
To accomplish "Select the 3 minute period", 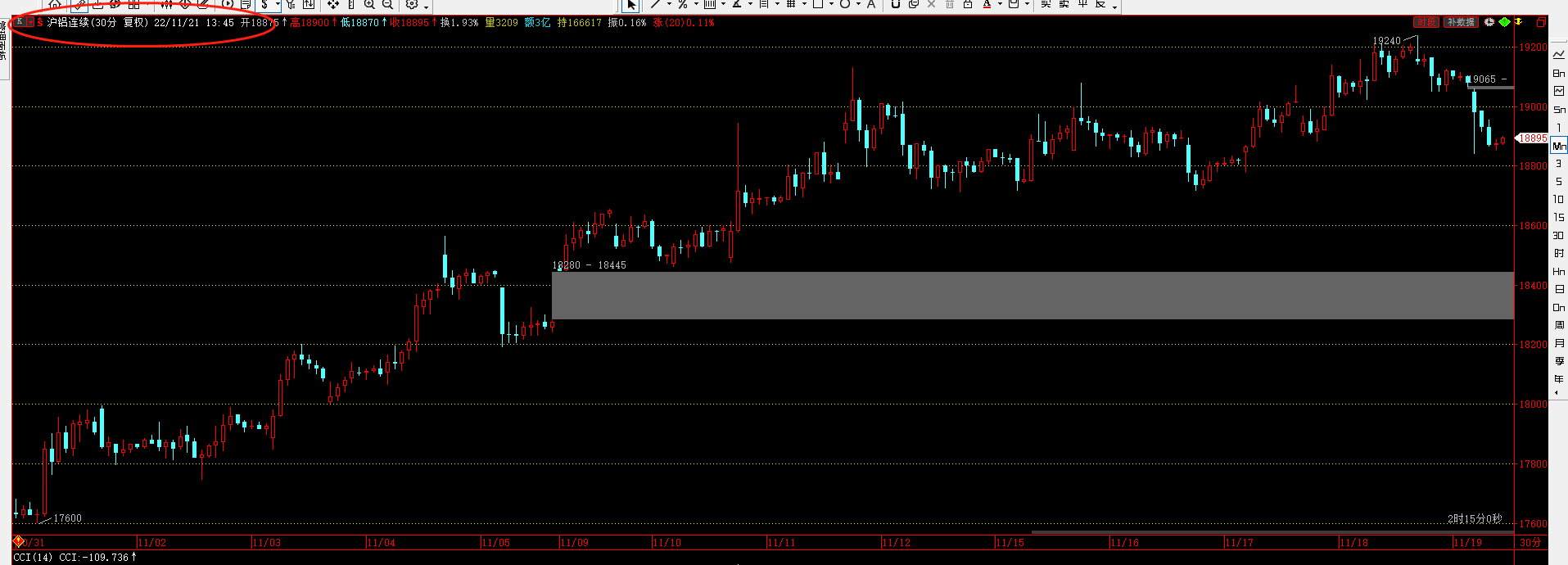I will tap(1558, 163).
